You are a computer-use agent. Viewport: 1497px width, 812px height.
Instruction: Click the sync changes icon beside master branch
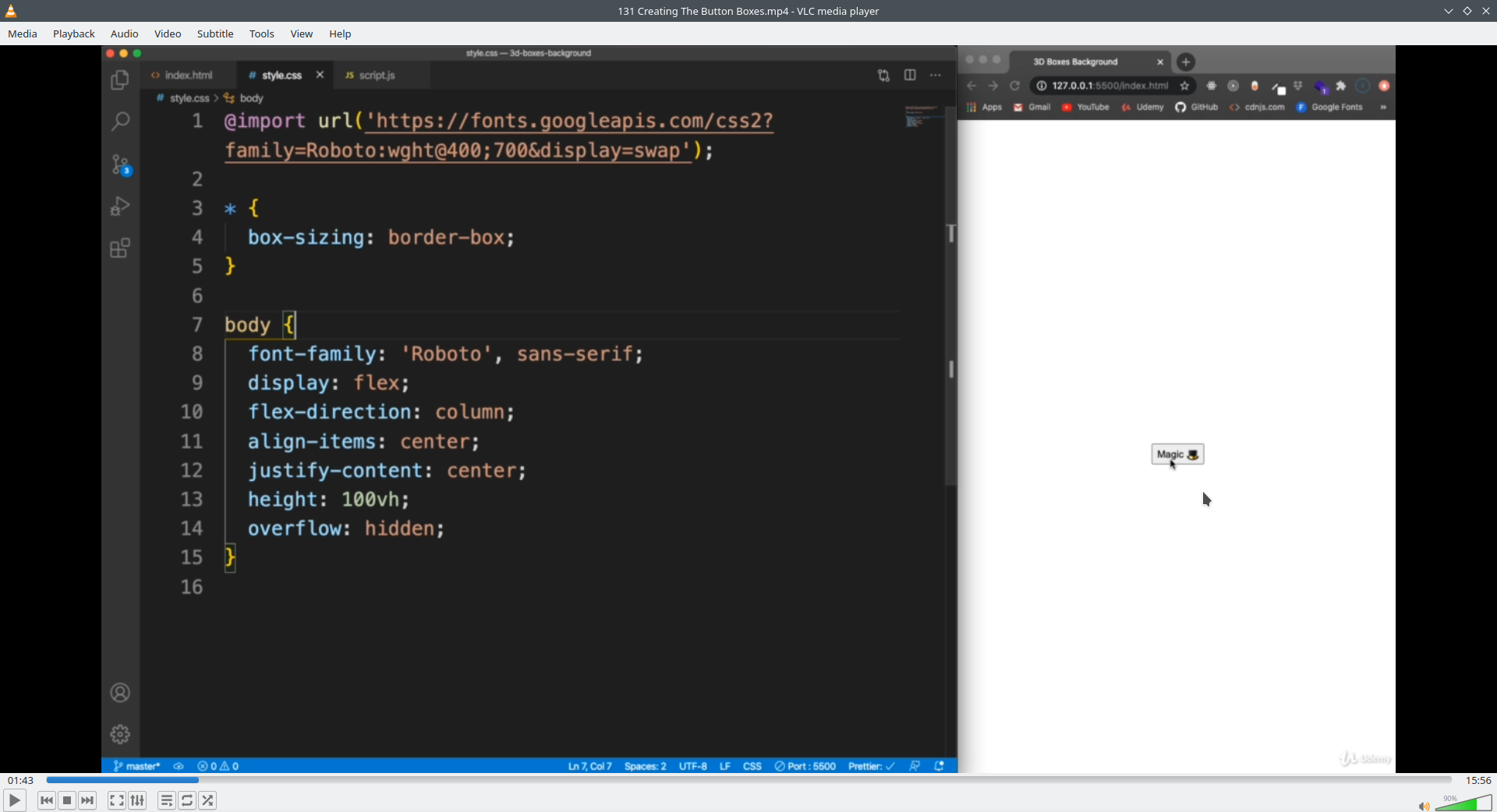179,766
